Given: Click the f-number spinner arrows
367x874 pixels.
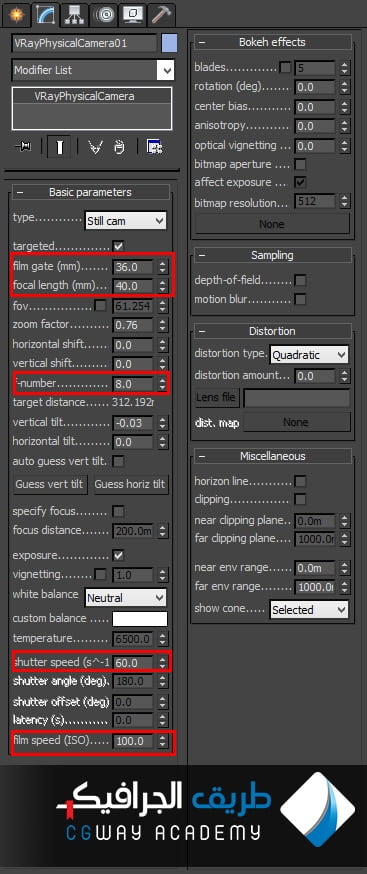Looking at the screenshot, I should (x=162, y=384).
